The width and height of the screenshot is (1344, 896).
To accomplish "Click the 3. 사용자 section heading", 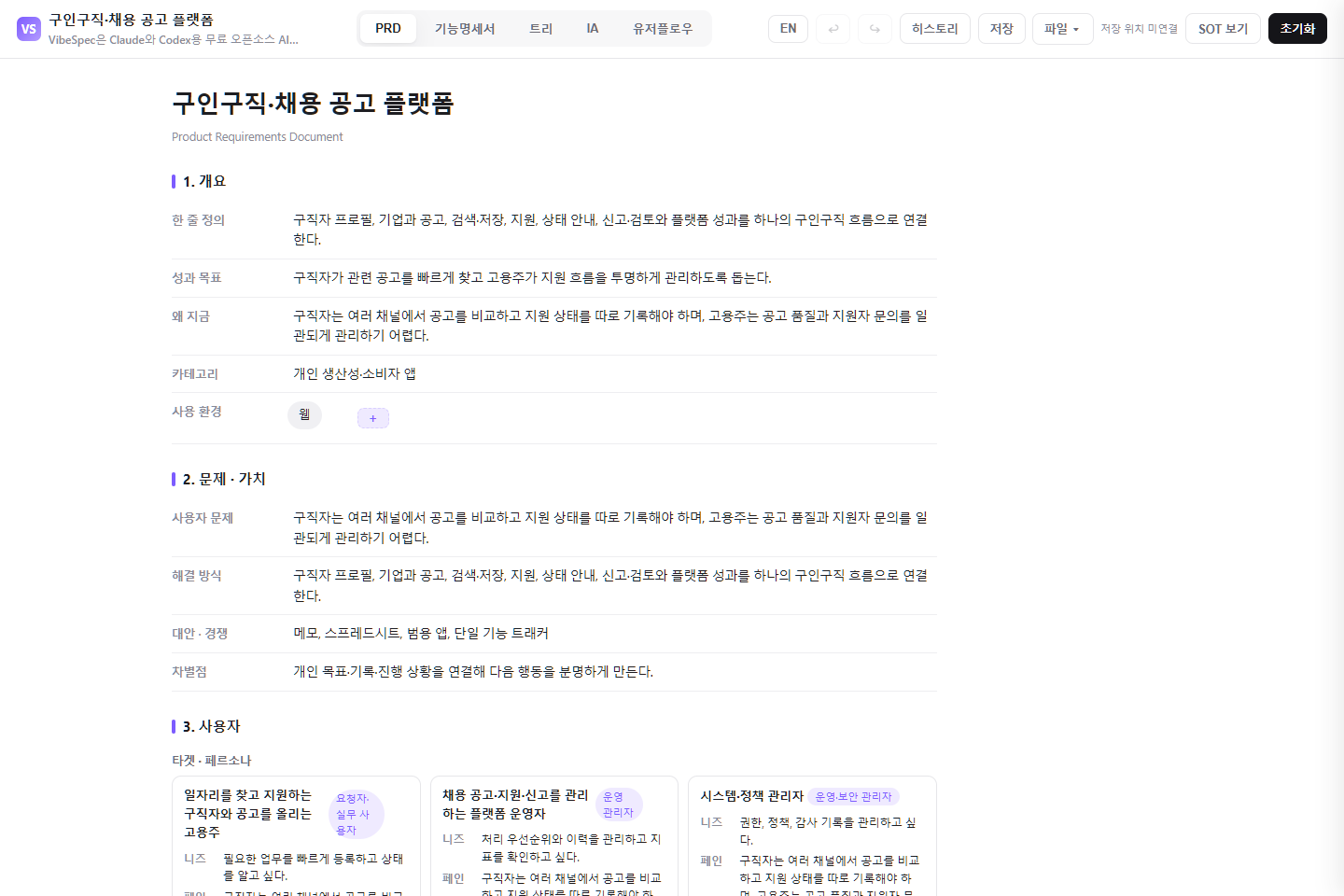I will (x=212, y=726).
